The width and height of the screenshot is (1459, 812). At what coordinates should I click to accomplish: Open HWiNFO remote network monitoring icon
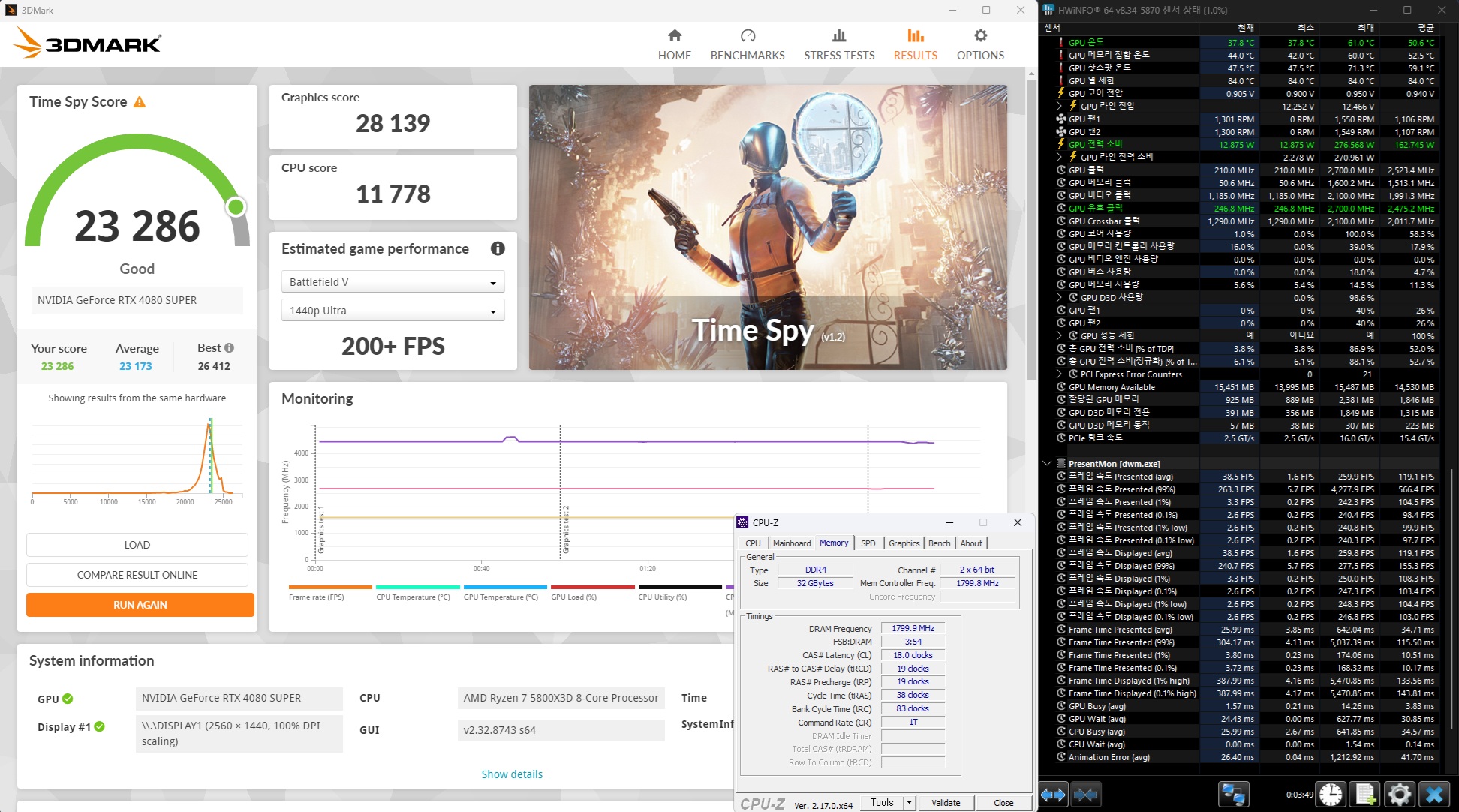tap(1232, 794)
